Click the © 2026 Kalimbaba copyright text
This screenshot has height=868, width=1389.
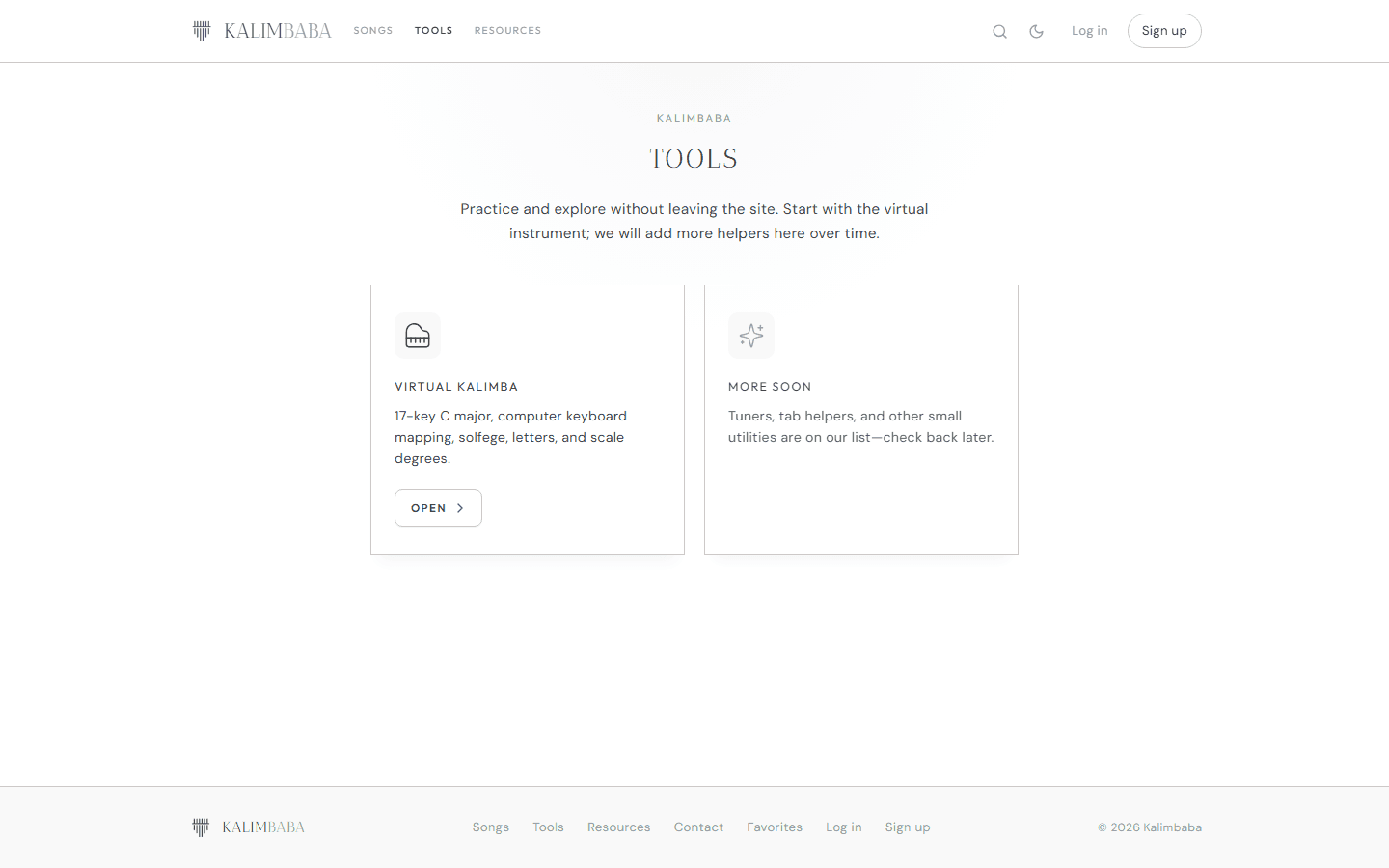[x=1150, y=827]
